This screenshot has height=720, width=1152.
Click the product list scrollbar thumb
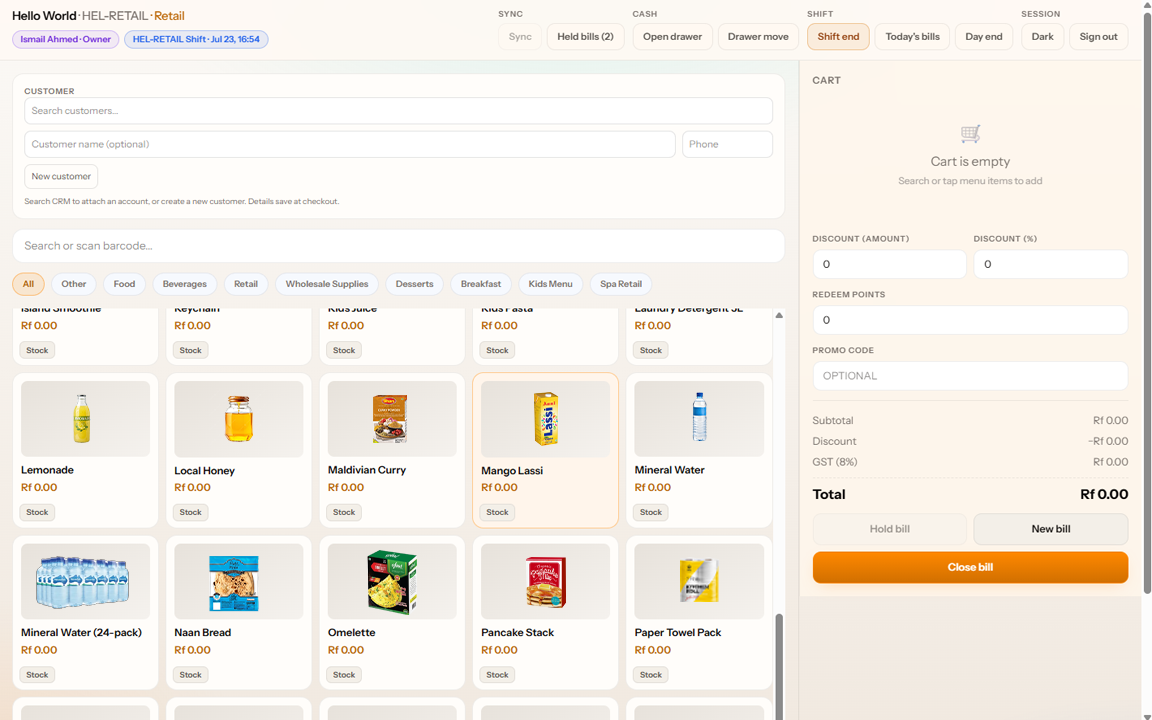pos(779,666)
